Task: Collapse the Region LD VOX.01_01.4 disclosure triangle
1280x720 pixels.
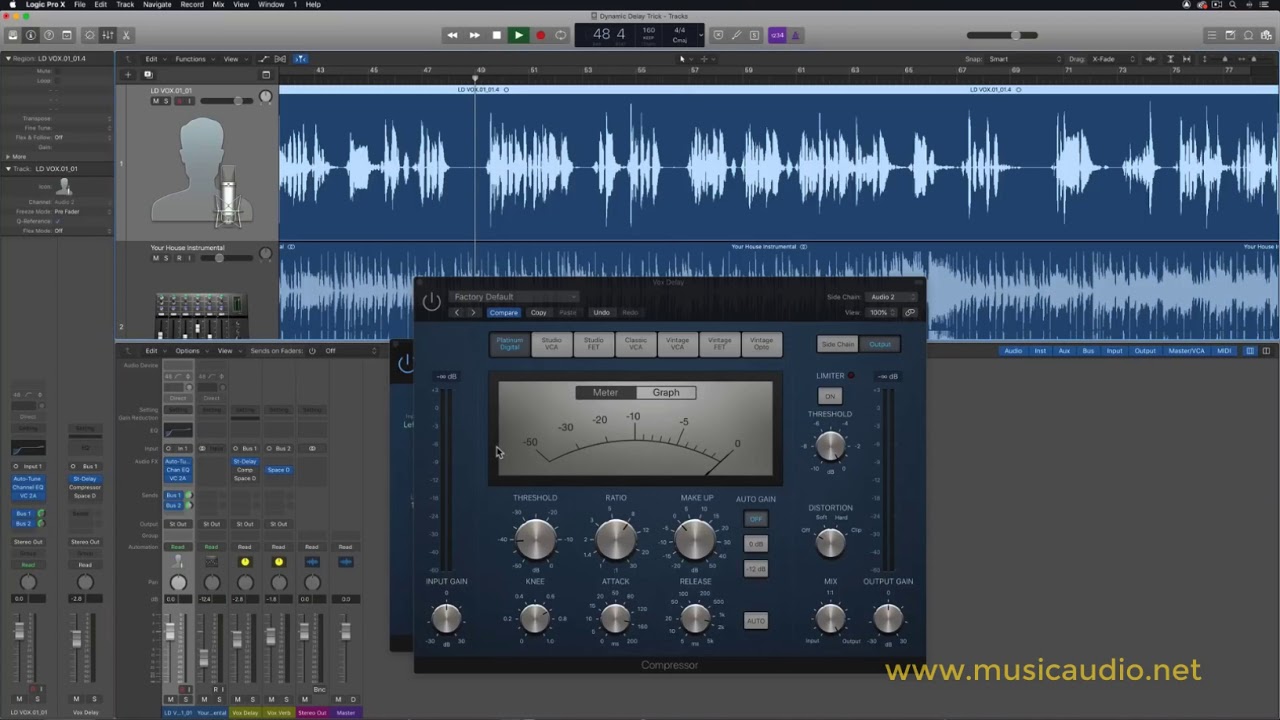Action: 8,59
